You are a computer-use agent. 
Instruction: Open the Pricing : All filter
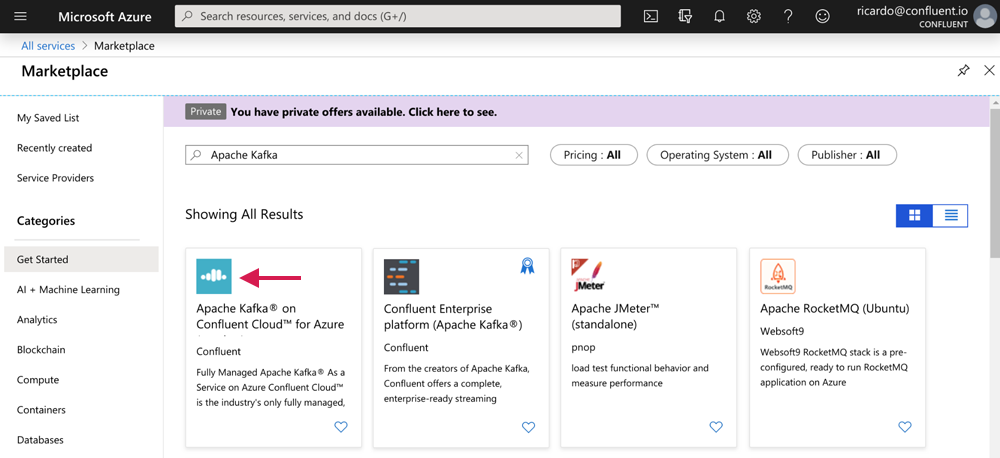click(594, 155)
